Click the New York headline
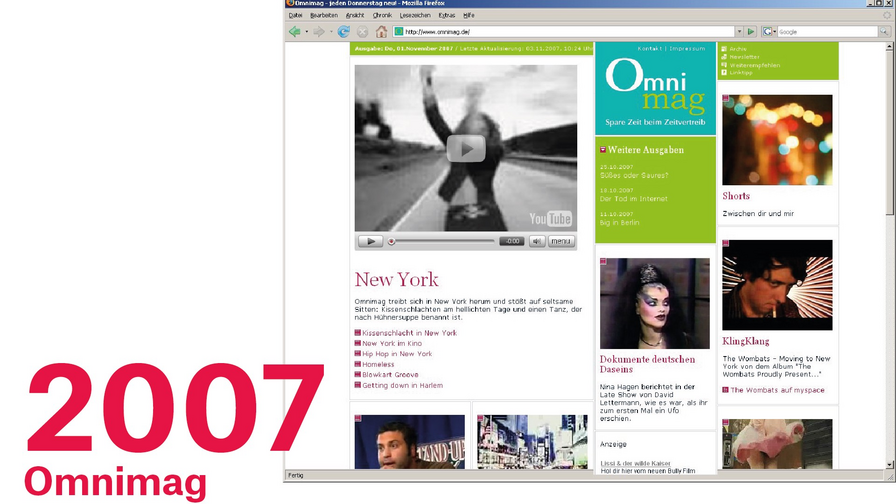The image size is (896, 504). [397, 279]
